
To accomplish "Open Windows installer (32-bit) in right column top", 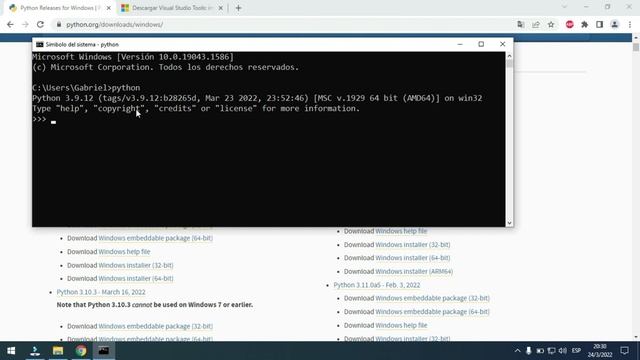I will pyautogui.click(x=413, y=244).
